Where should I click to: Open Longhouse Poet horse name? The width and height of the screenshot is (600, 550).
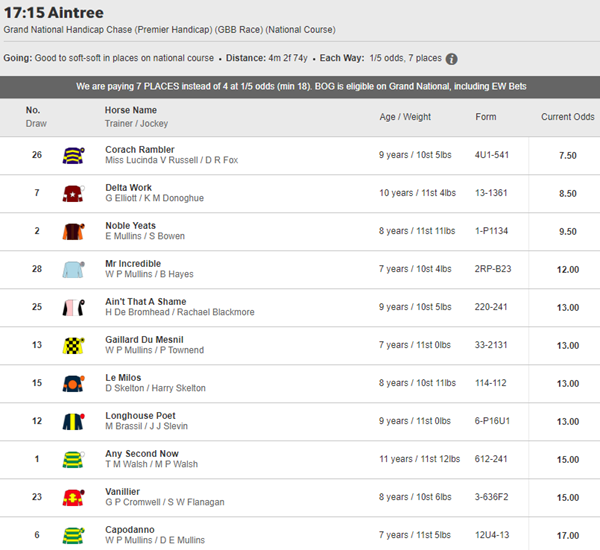tap(140, 416)
